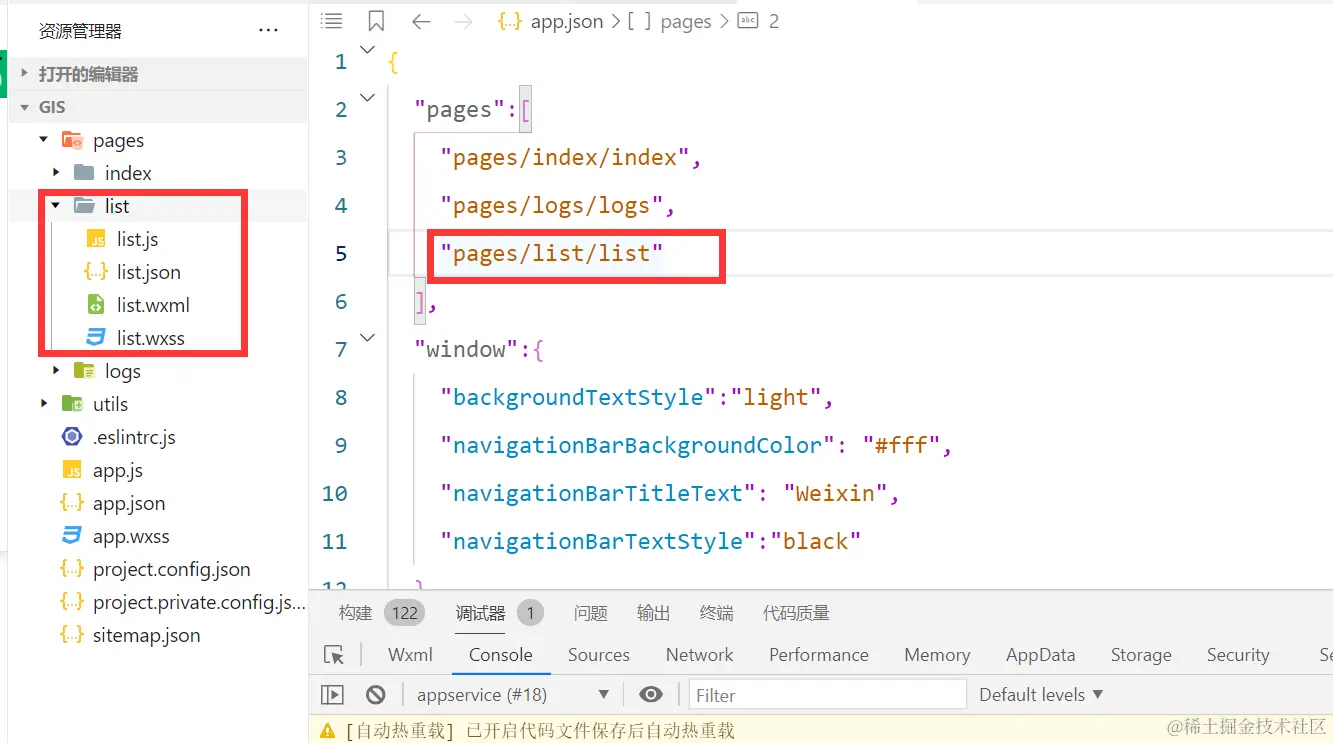
Task: Fold the root object at line 1
Action: pos(367,49)
